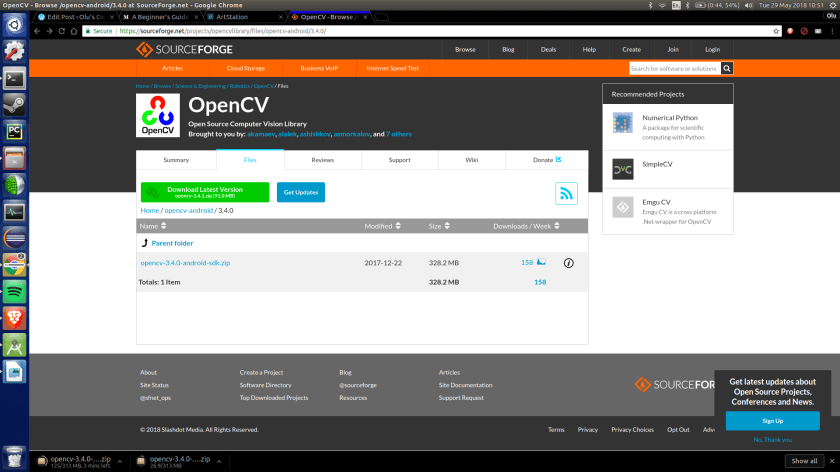Click the Download Latest Version button
Screen dimensions: 840x472
205,192
